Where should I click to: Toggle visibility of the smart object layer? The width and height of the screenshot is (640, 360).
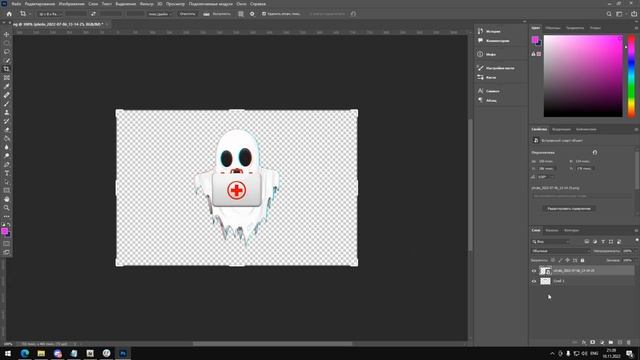(x=534, y=271)
